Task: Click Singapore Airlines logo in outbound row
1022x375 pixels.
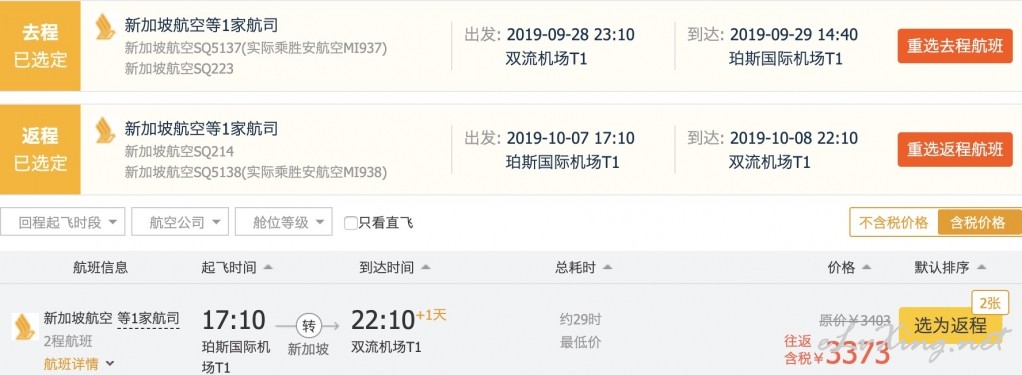Action: 105,27
